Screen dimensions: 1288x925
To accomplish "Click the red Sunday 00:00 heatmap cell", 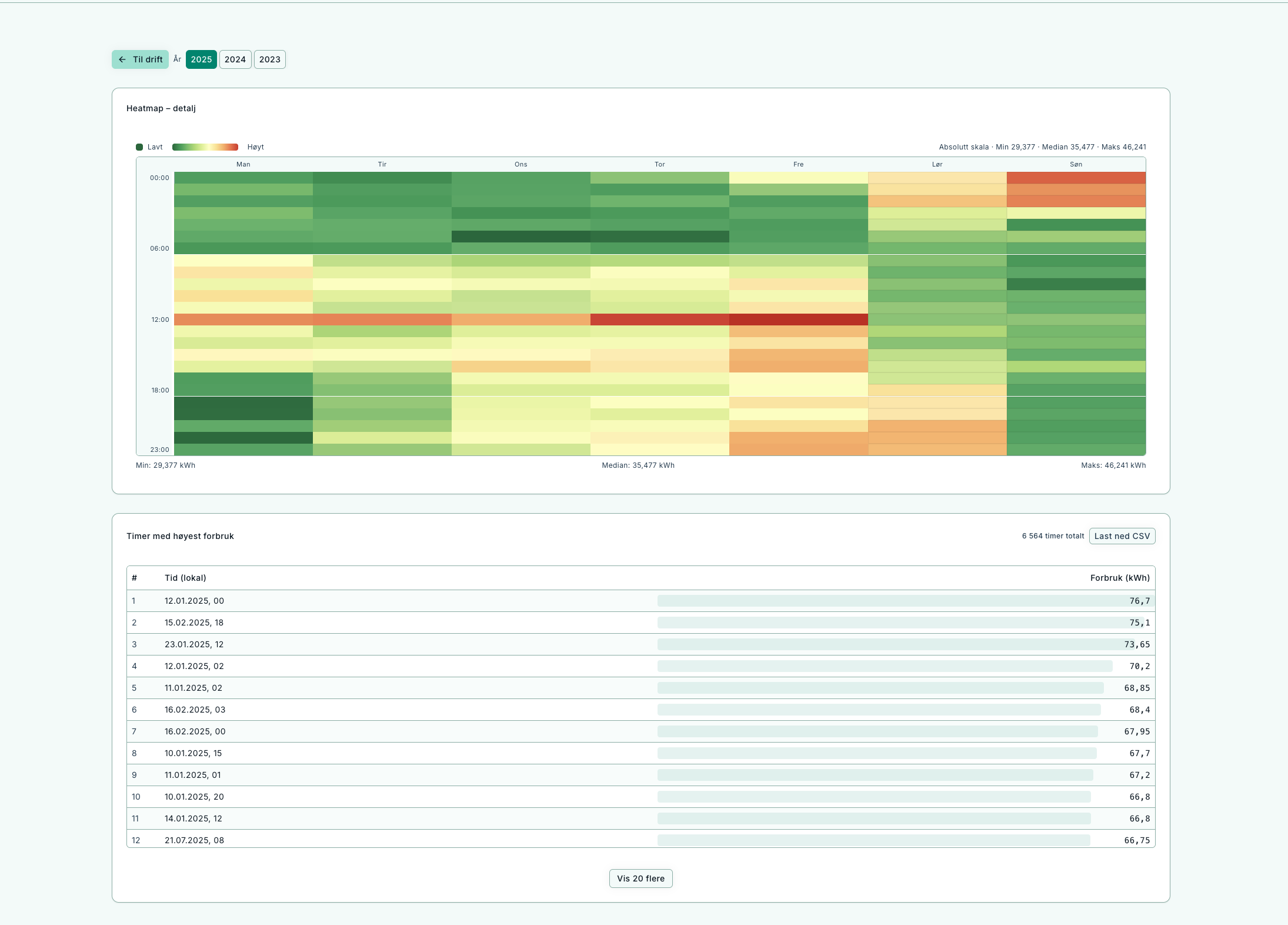I will [1076, 178].
